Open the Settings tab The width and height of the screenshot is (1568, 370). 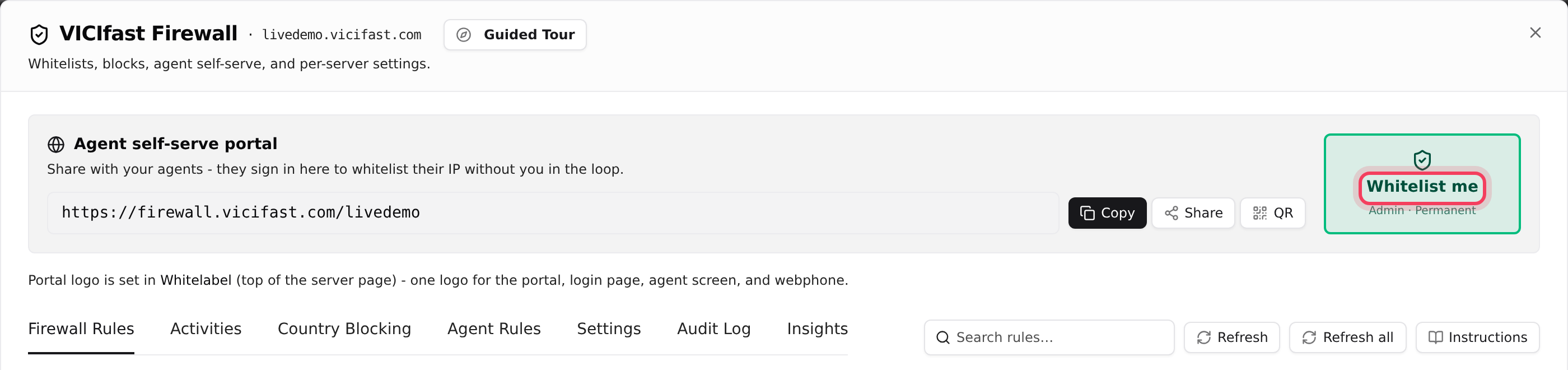point(609,329)
